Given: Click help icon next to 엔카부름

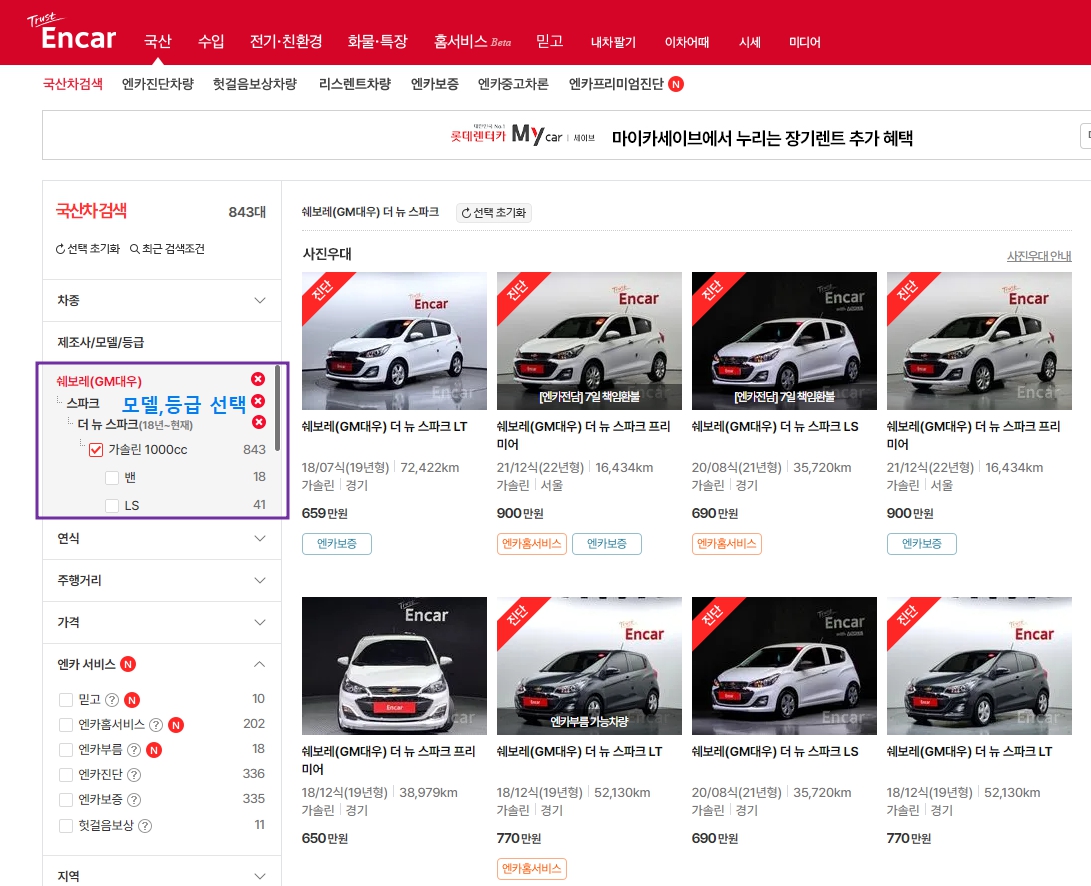Looking at the screenshot, I should (134, 750).
